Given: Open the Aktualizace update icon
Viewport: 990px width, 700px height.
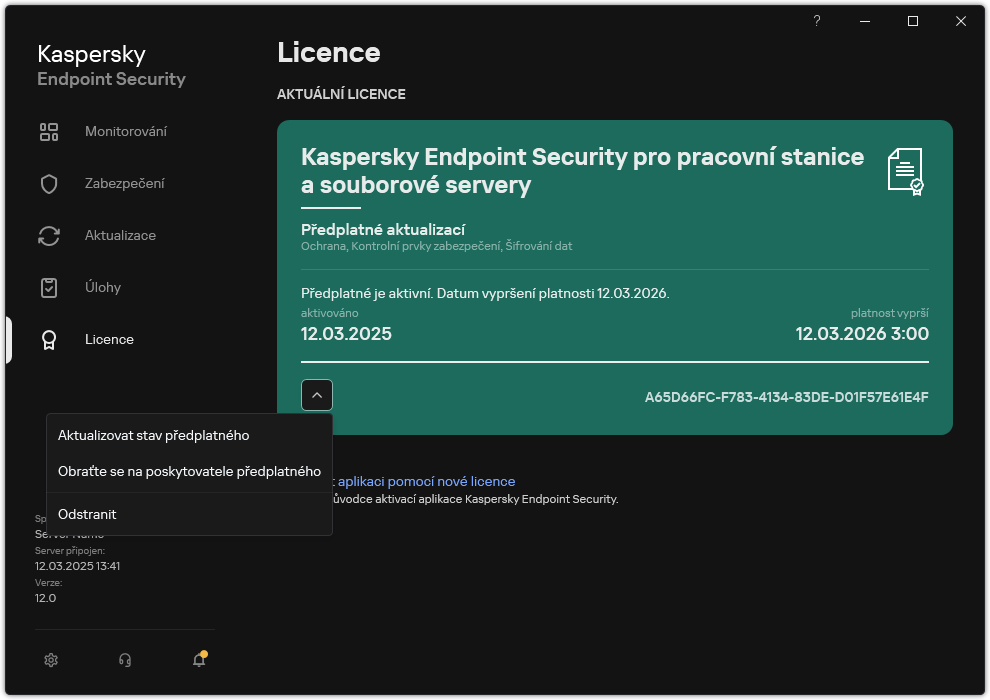Looking at the screenshot, I should tap(49, 235).
